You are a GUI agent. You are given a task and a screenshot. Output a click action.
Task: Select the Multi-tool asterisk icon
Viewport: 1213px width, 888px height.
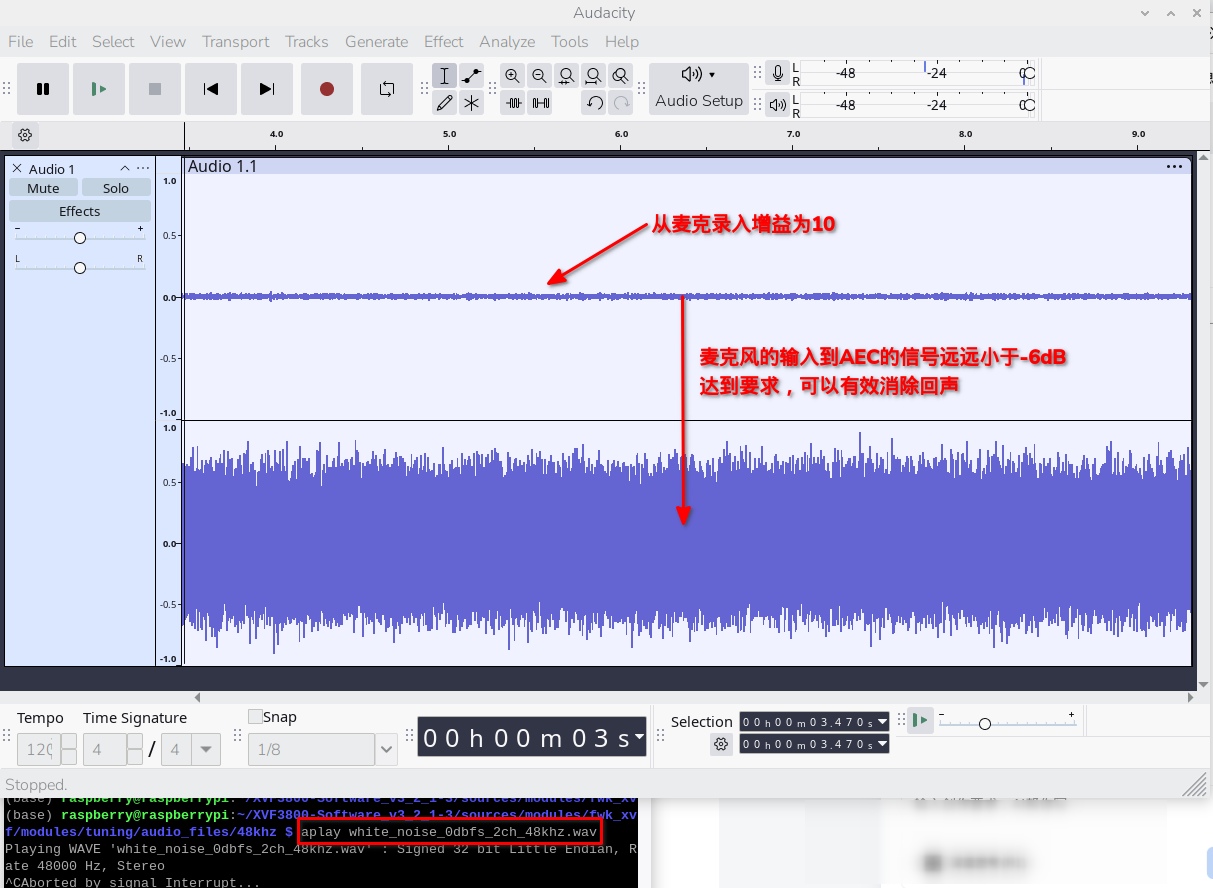pos(471,102)
